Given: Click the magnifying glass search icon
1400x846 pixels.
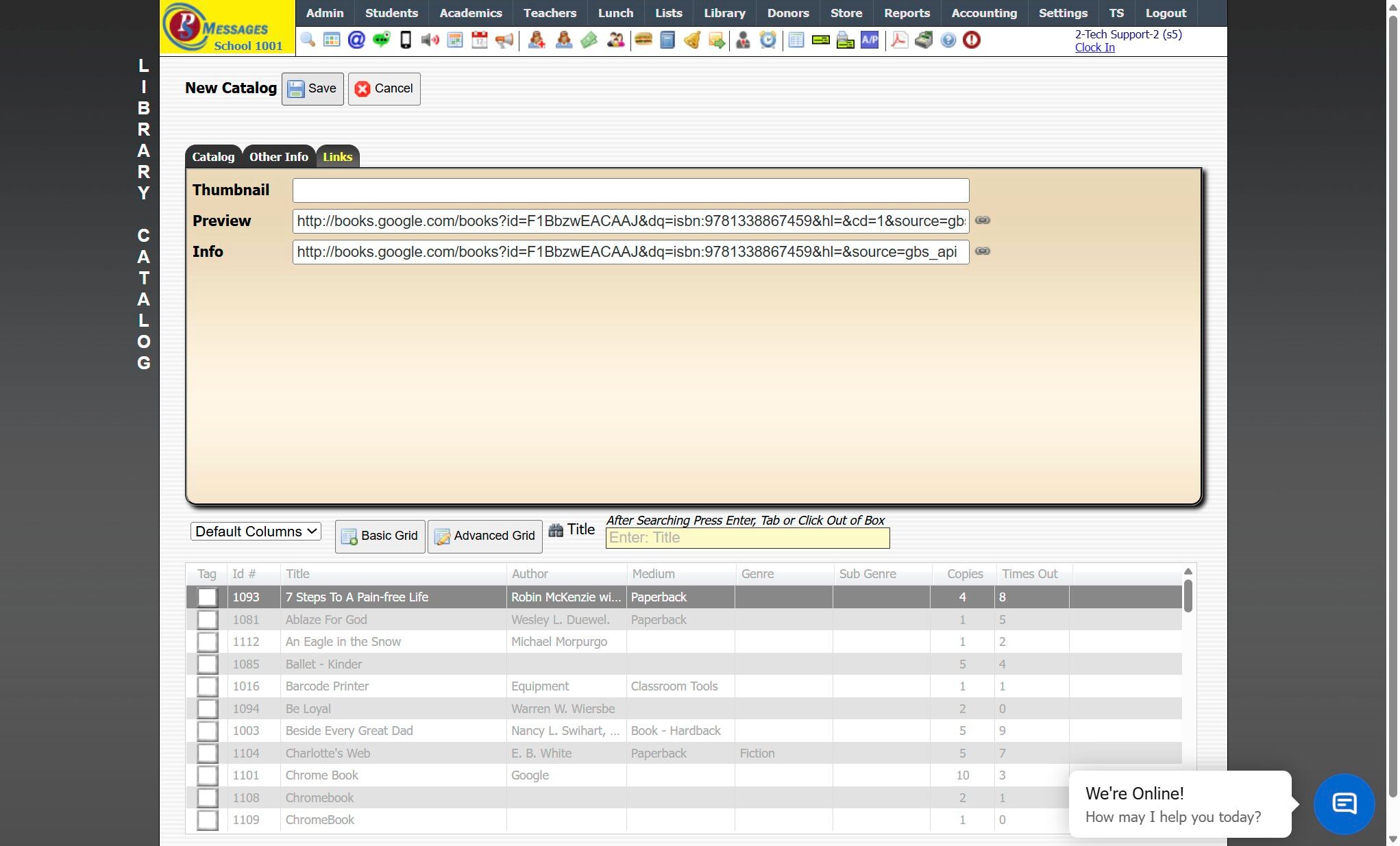Looking at the screenshot, I should tap(308, 40).
